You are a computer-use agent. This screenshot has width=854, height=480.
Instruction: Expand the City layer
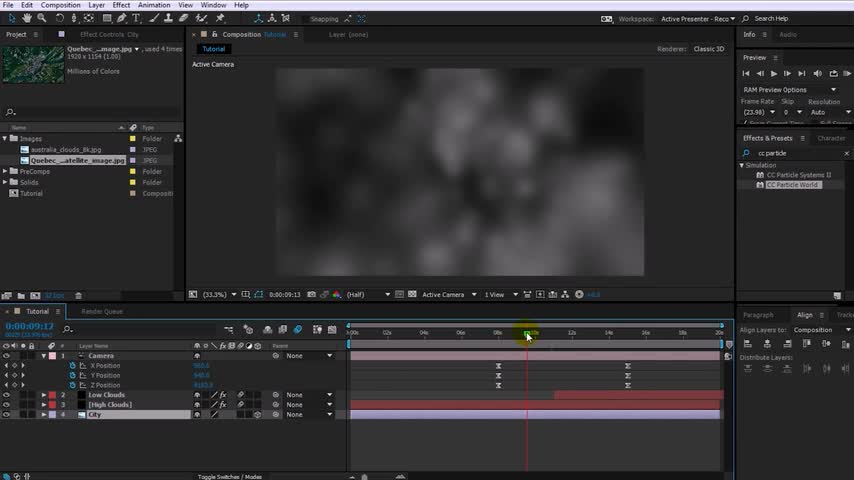click(x=44, y=415)
